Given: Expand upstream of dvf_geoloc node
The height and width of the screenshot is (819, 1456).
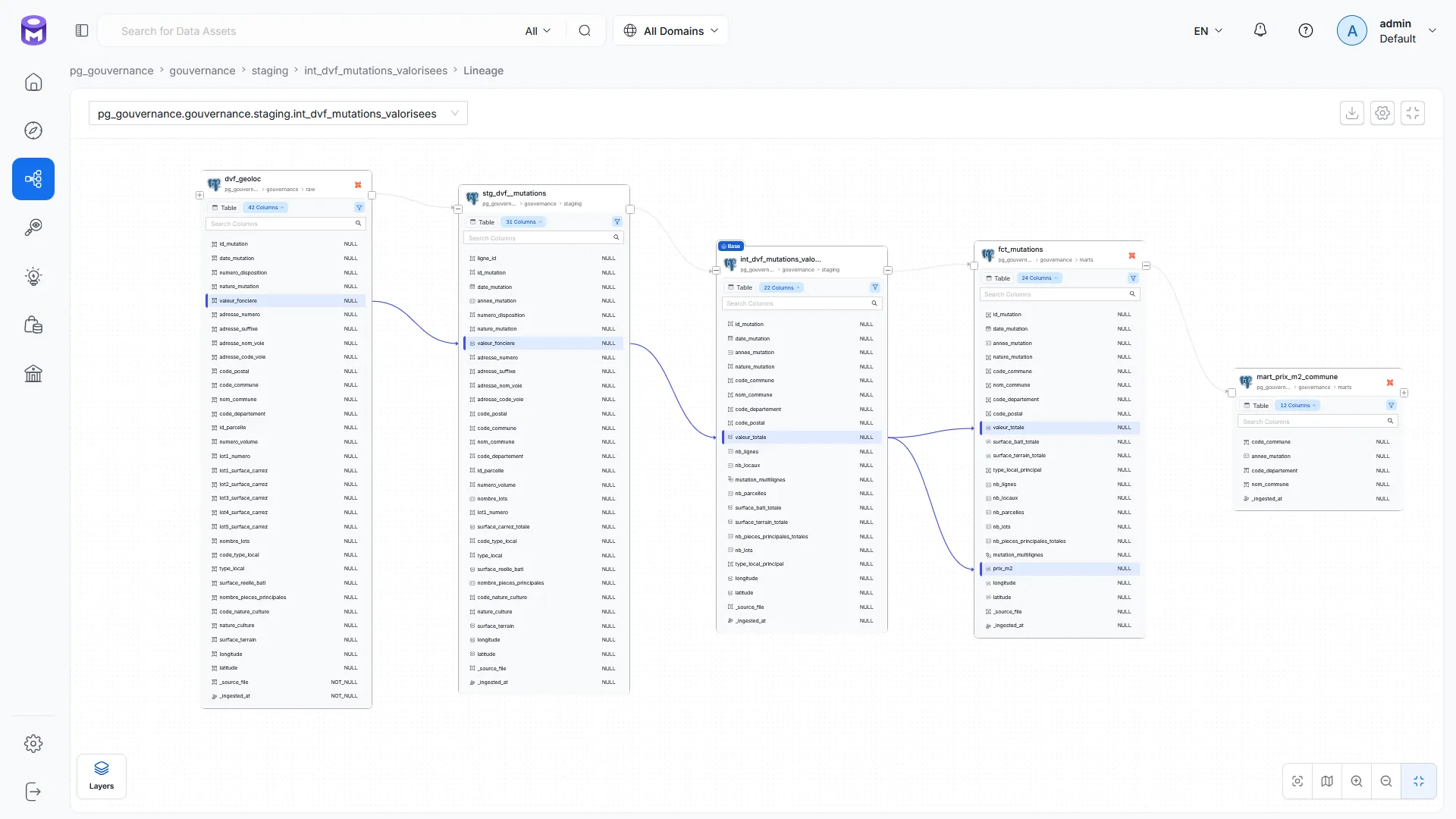Looking at the screenshot, I should (x=200, y=196).
